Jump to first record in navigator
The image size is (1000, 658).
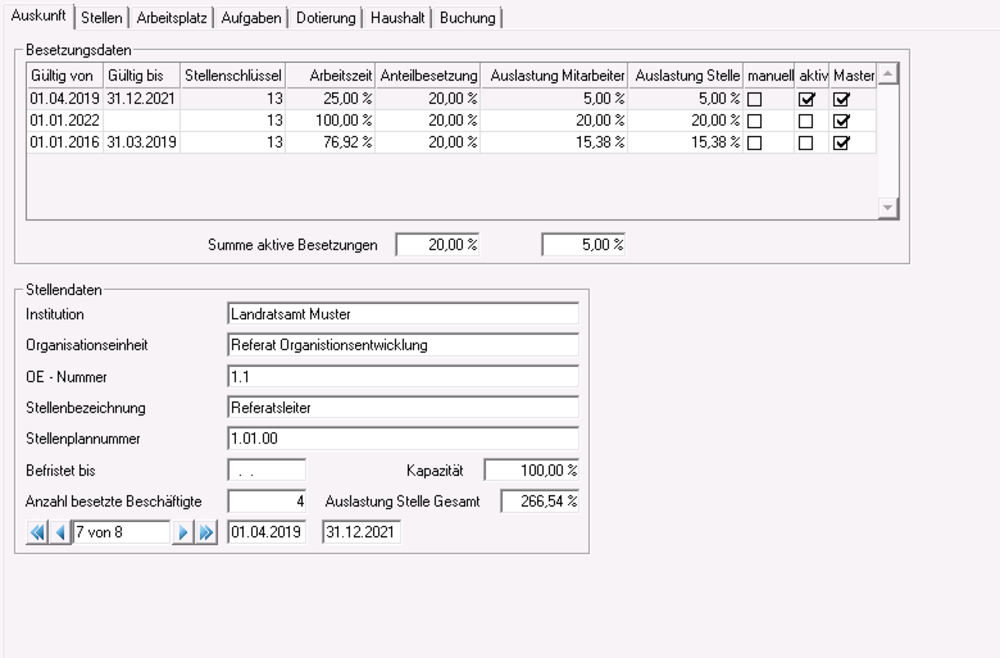click(x=37, y=532)
